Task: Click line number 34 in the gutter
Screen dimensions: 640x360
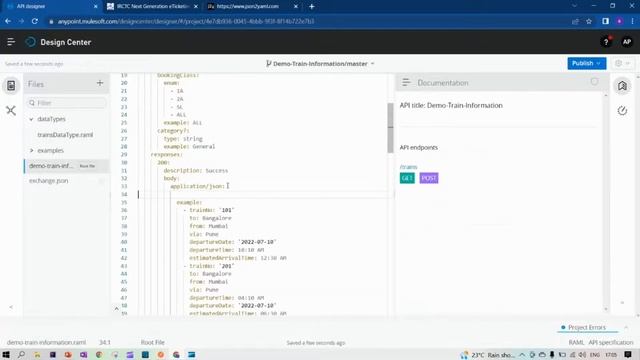Action: (x=124, y=194)
